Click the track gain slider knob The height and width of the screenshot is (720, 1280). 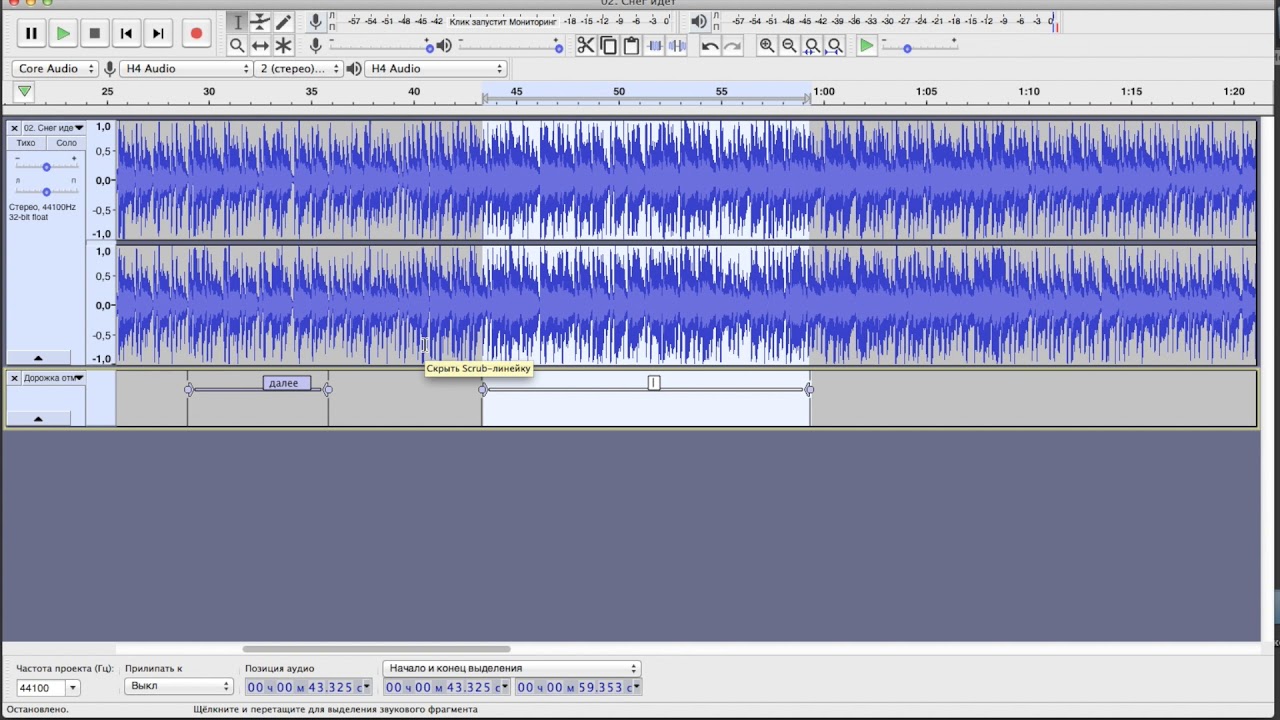coord(46,167)
